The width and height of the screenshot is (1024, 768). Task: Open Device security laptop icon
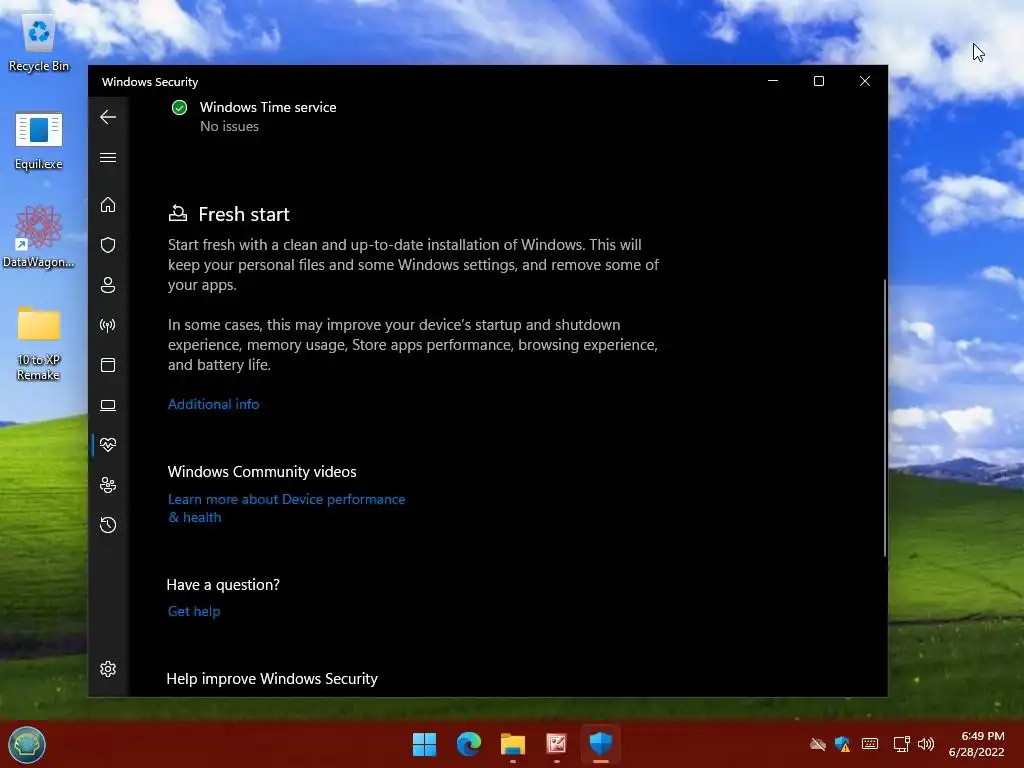[x=108, y=406]
